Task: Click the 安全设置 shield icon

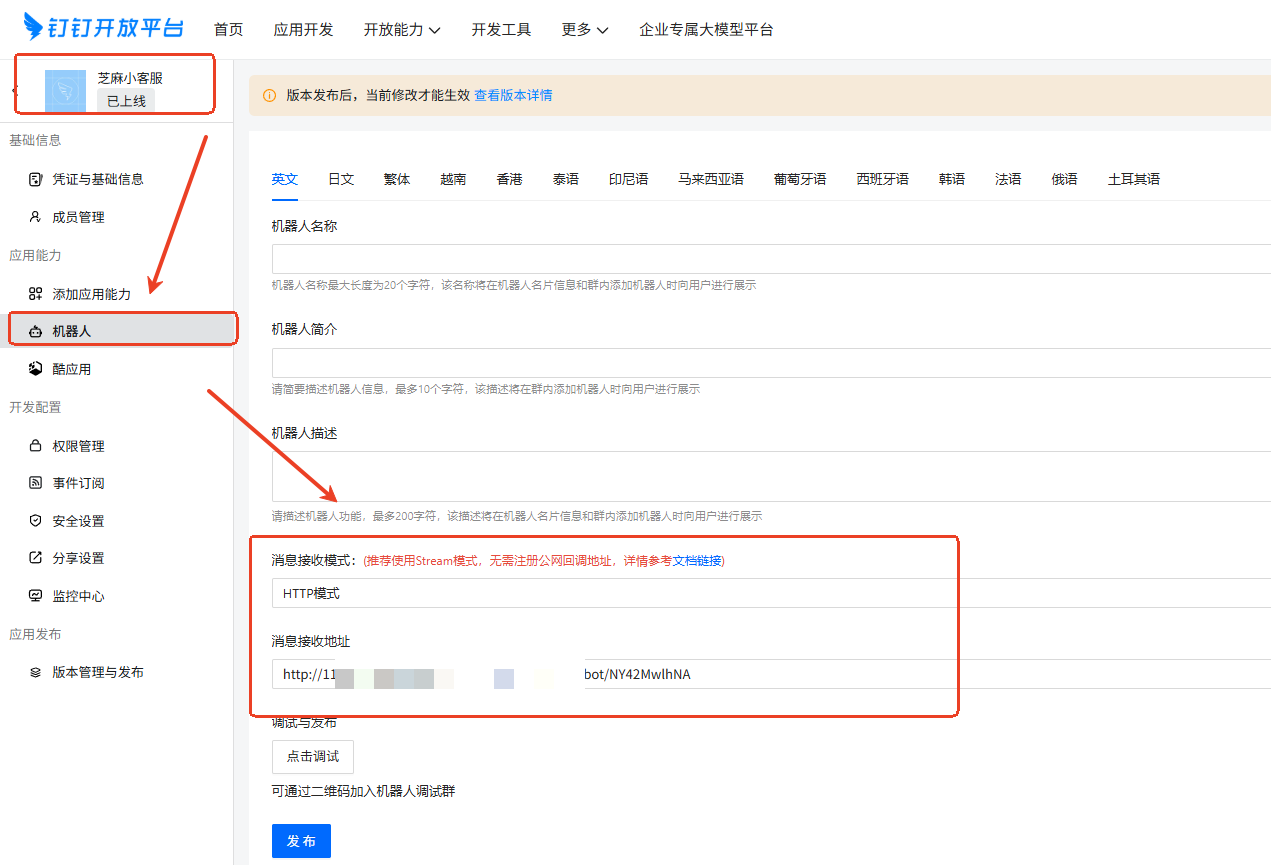Action: coord(36,521)
